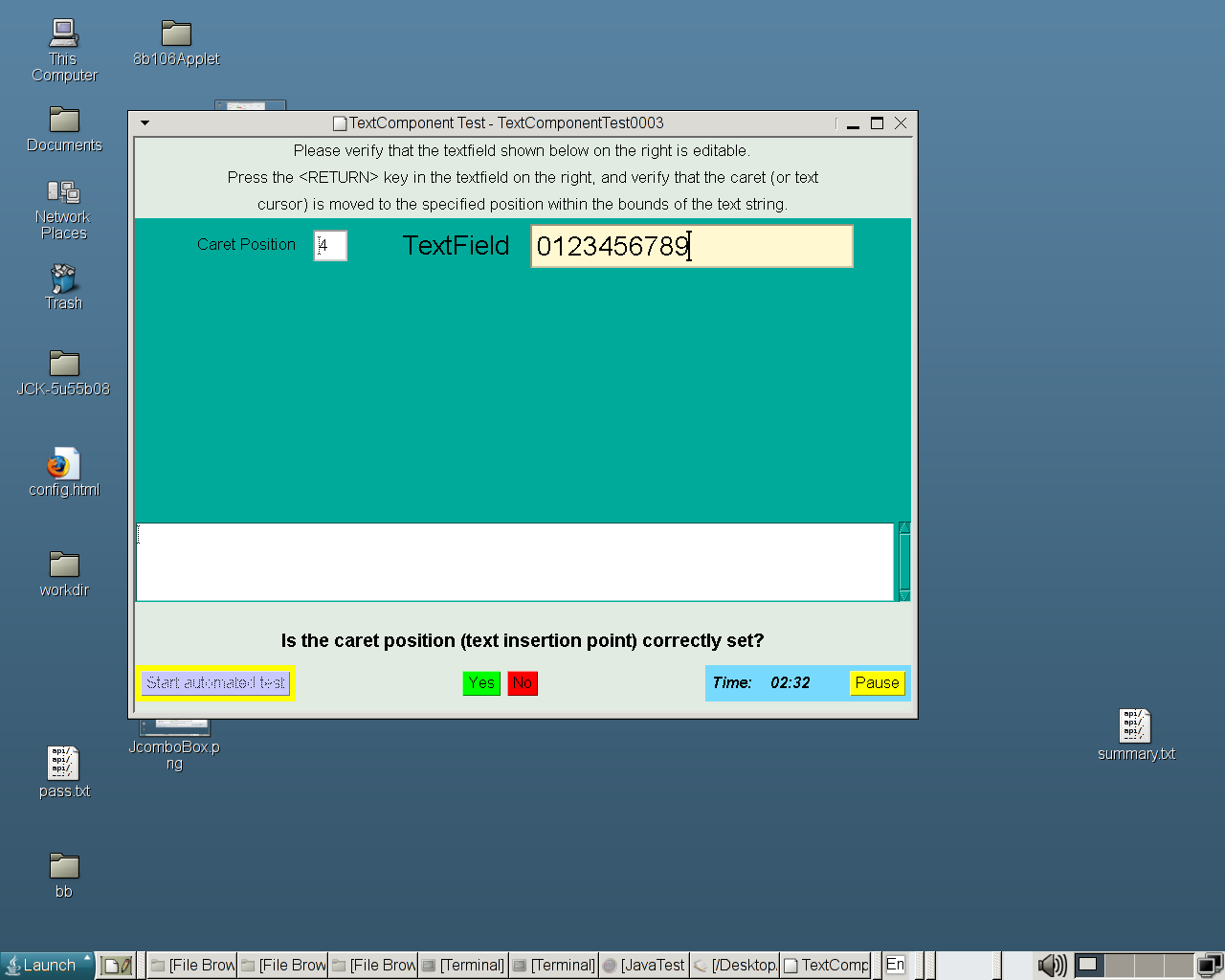
Task: Open the Trash desktop icon
Action: click(64, 279)
